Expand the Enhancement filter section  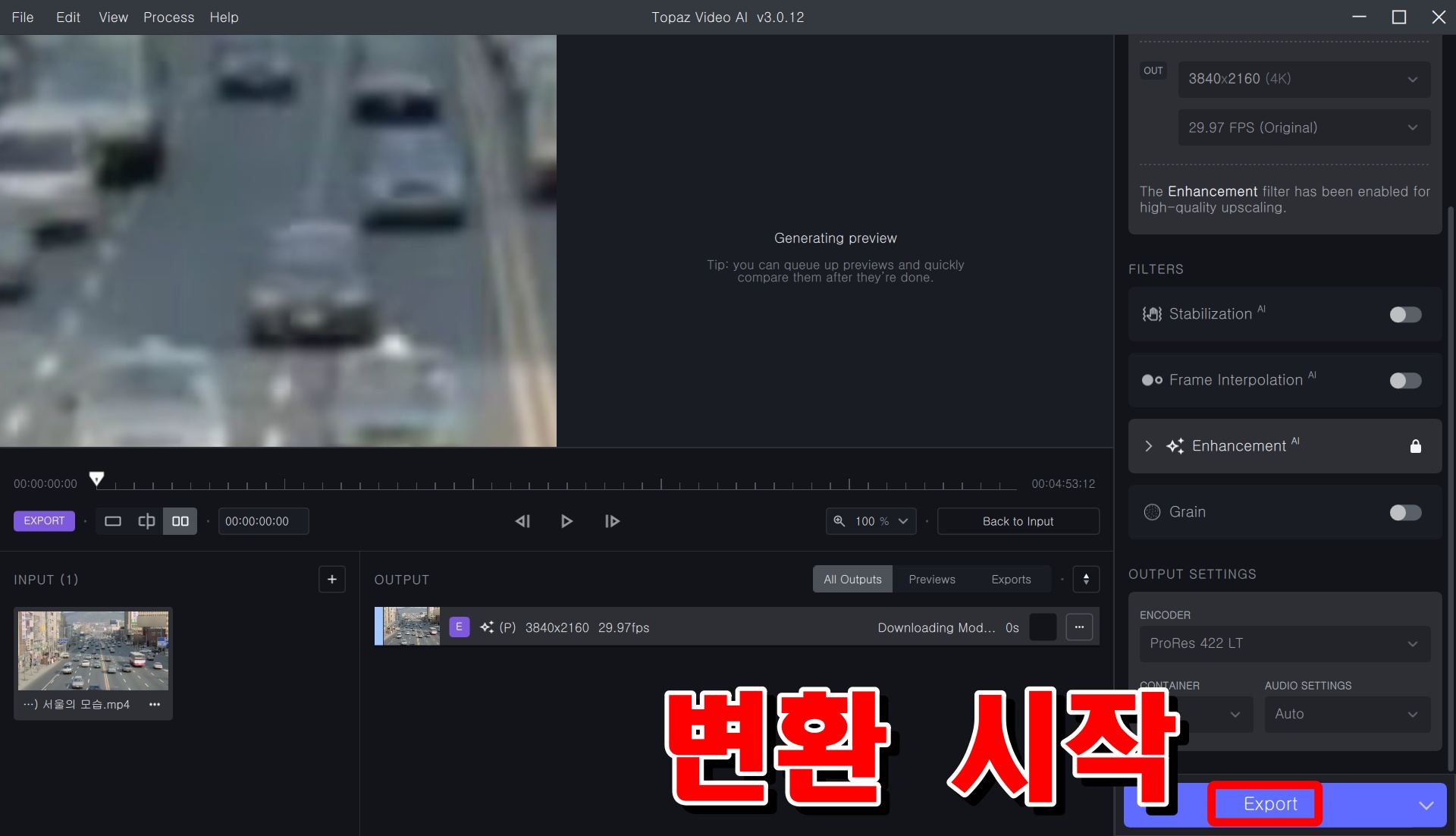pyautogui.click(x=1148, y=446)
